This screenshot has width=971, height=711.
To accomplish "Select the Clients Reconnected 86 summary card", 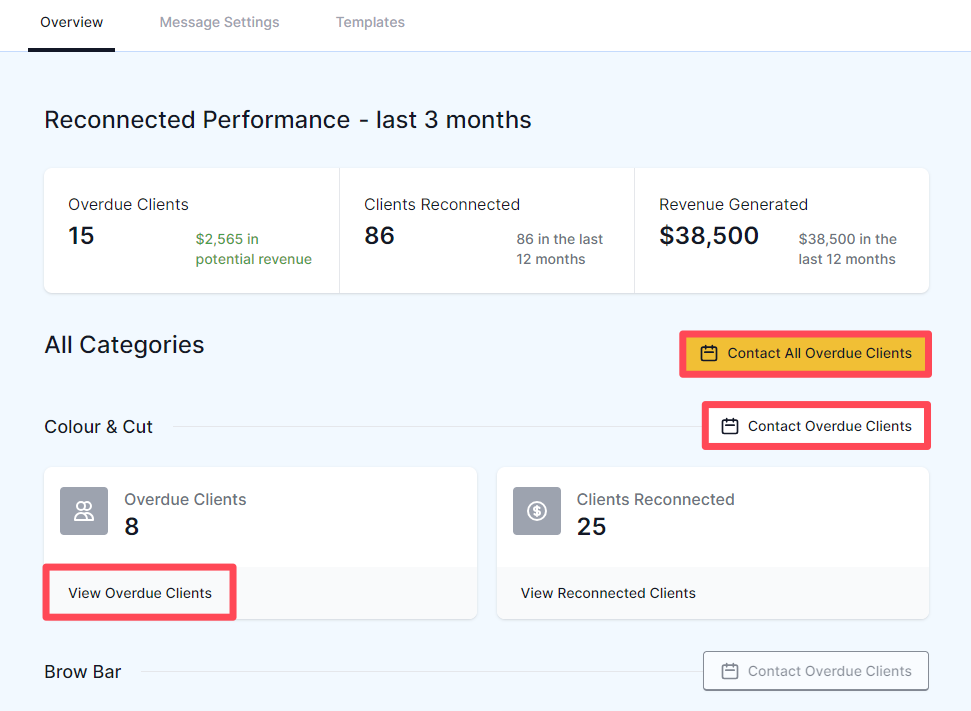I will pos(486,231).
